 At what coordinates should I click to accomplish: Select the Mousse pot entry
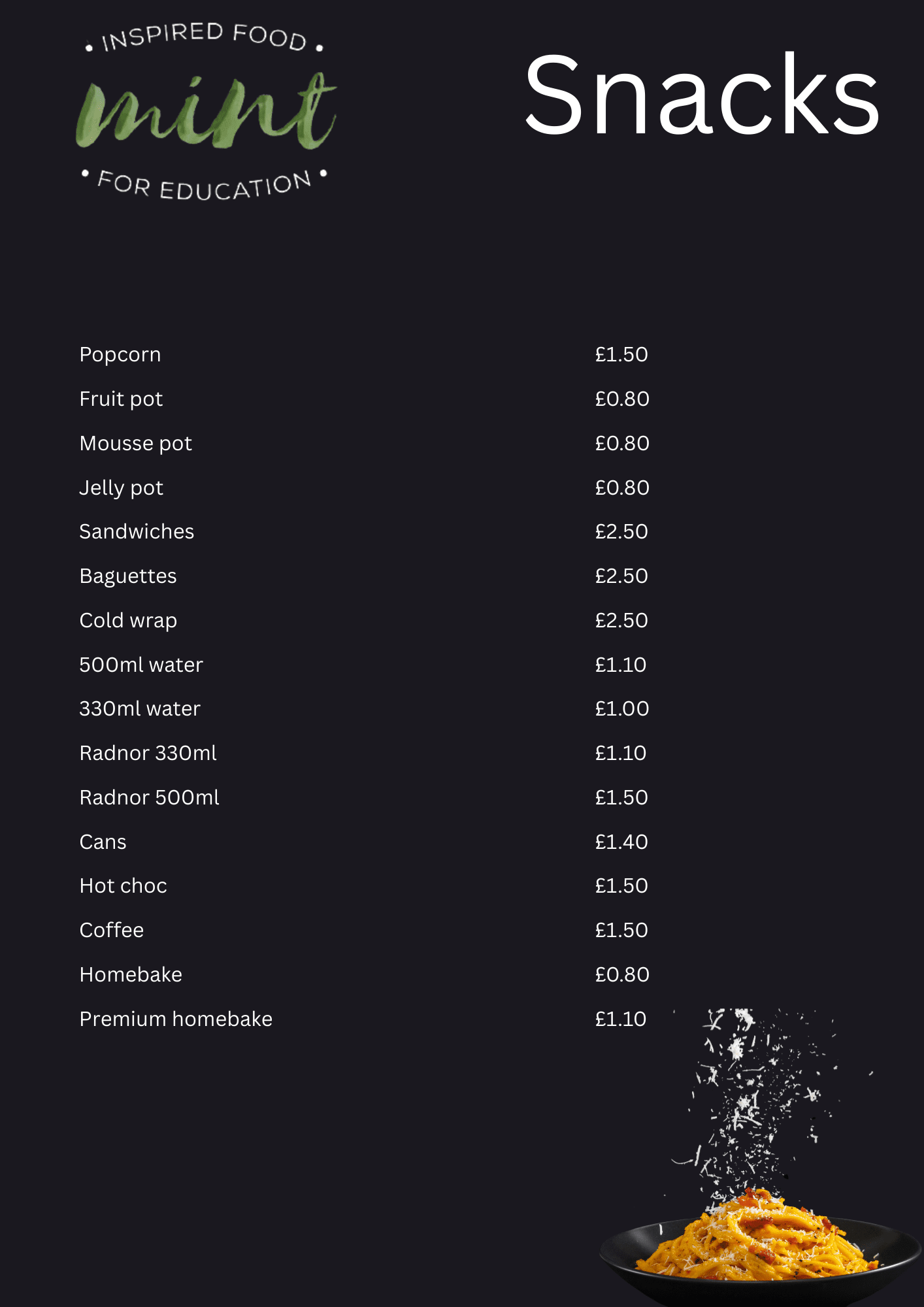136,444
